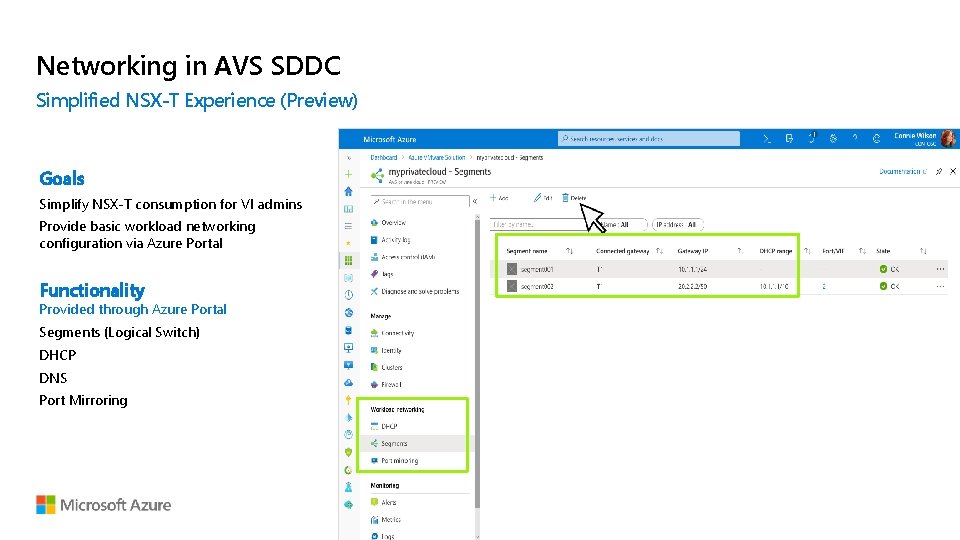Open the Recent clock icon in sidebar
960x540 pixels.
click(x=348, y=294)
